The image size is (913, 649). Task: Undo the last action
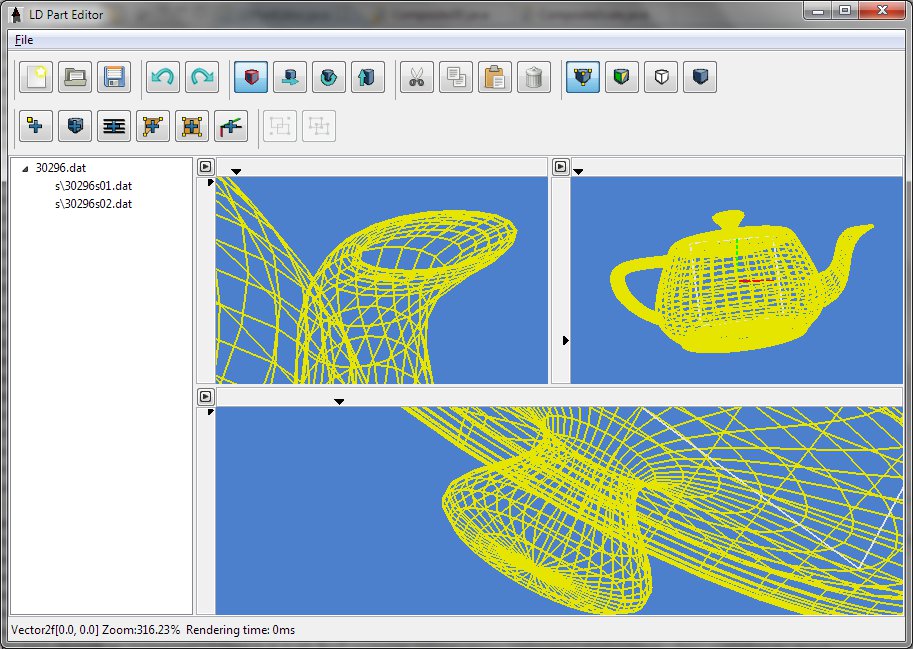(163, 78)
